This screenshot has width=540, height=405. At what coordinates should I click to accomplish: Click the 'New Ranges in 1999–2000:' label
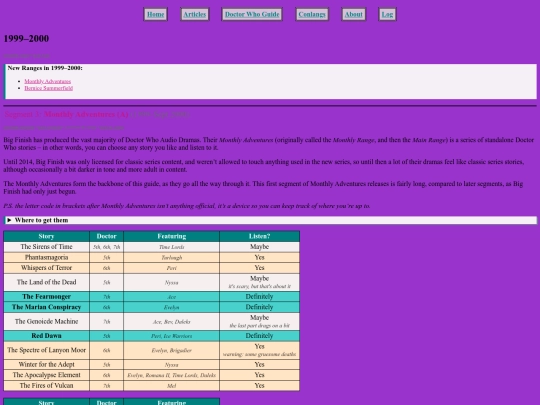click(x=45, y=68)
